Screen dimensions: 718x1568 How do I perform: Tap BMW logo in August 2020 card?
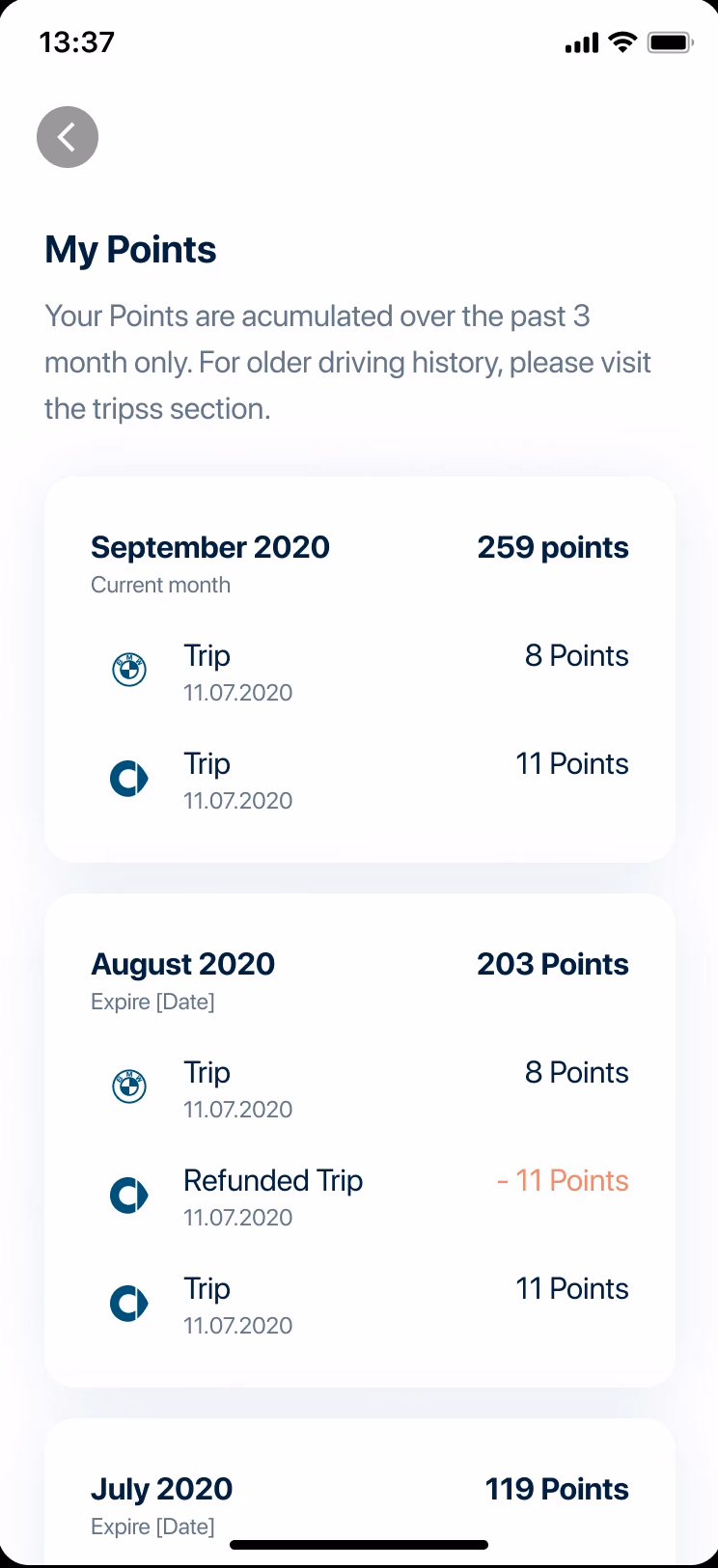click(129, 1087)
